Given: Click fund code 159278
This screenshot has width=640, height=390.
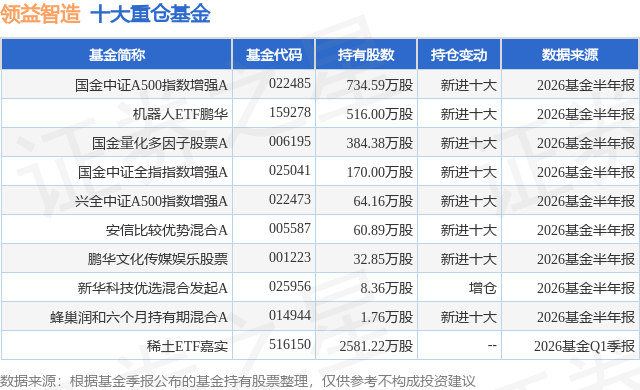Looking at the screenshot, I should (290, 113).
